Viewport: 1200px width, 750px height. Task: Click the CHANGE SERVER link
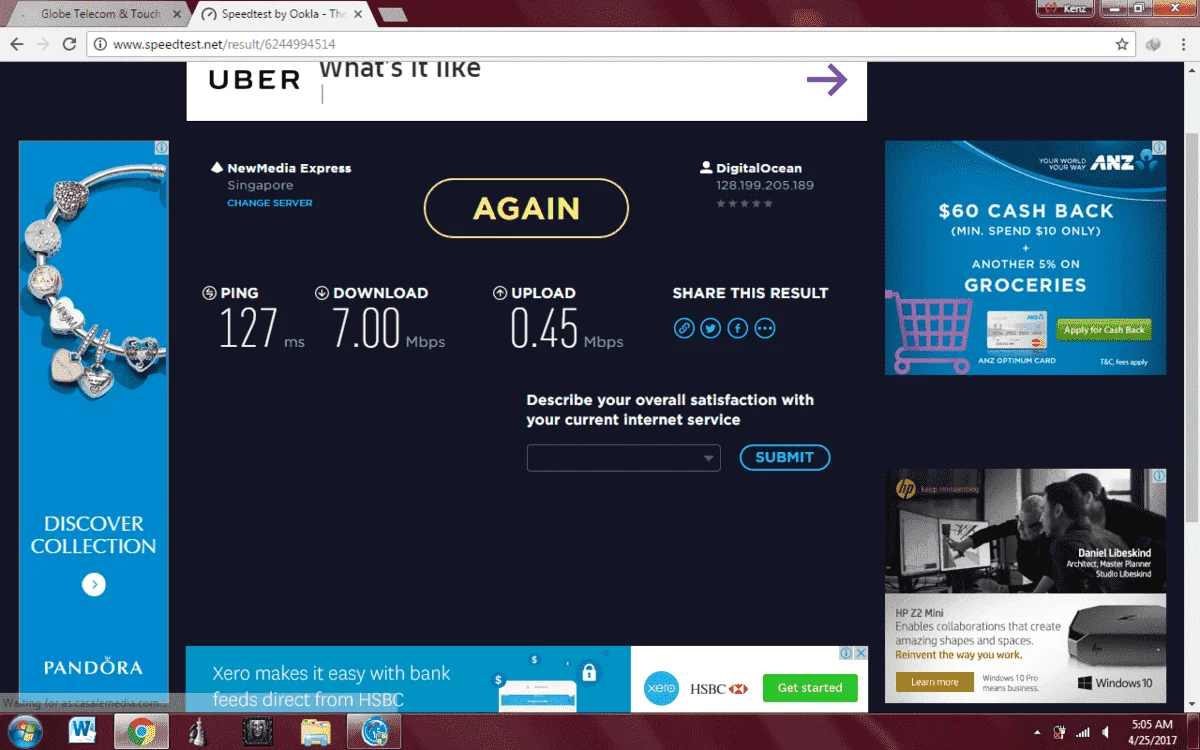[270, 203]
